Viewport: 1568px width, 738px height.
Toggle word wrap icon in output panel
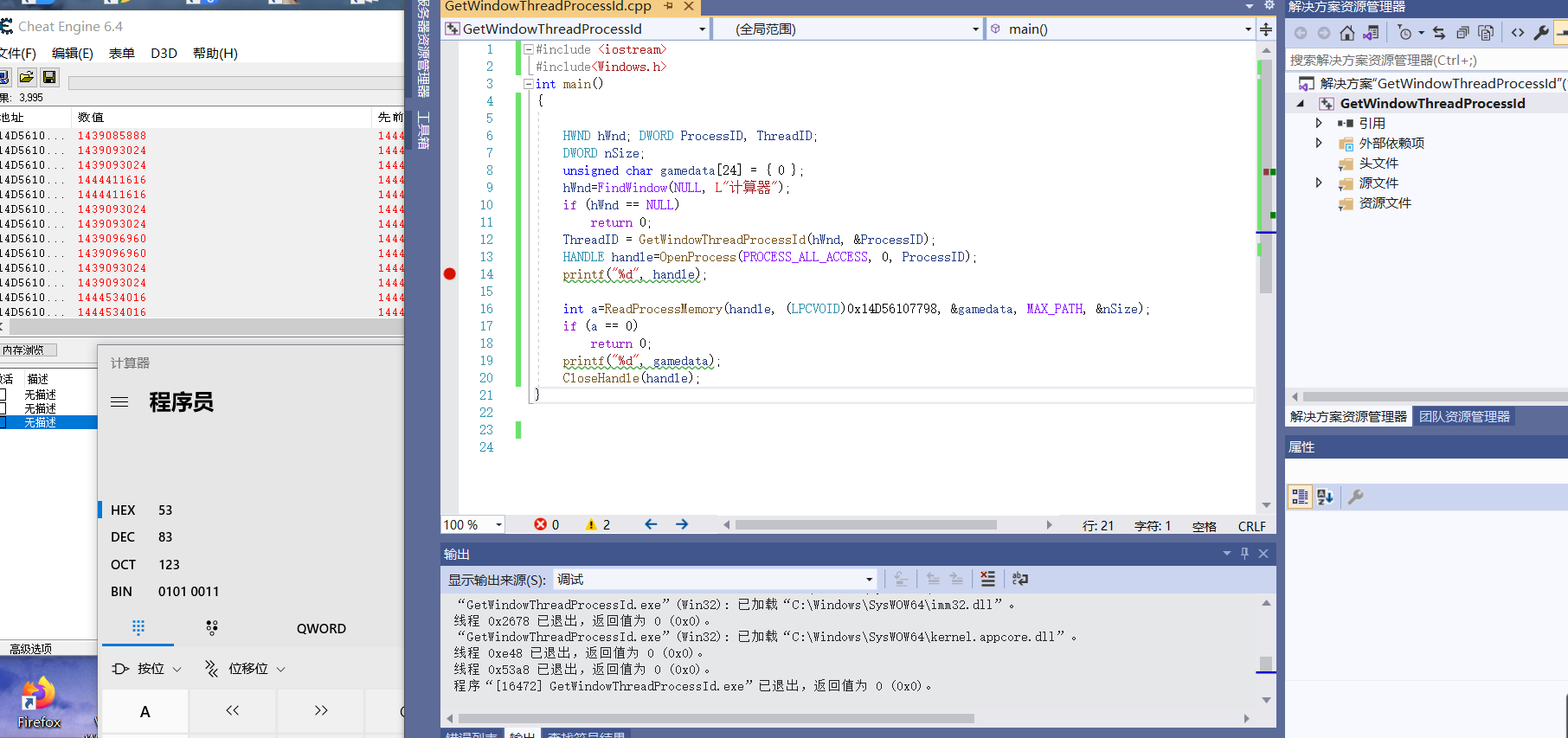1020,579
